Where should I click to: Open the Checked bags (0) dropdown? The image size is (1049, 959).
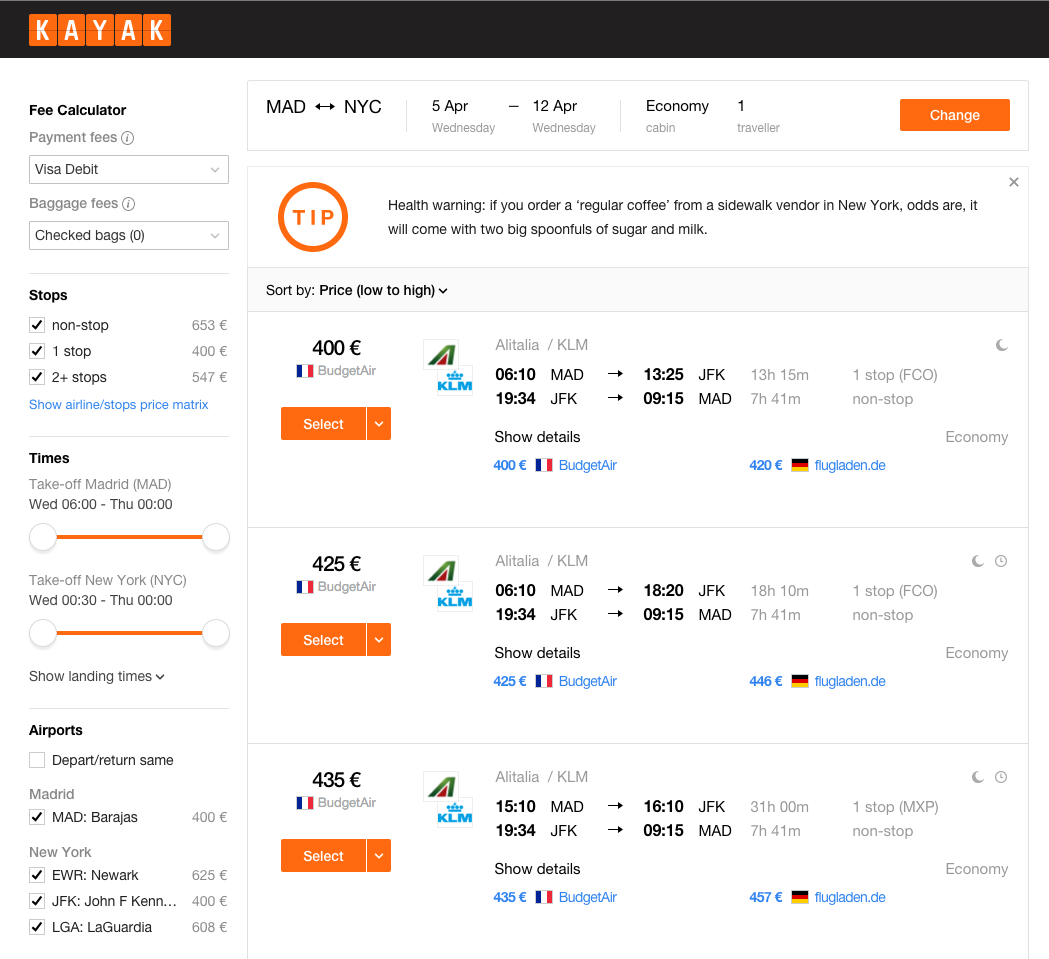(x=128, y=236)
